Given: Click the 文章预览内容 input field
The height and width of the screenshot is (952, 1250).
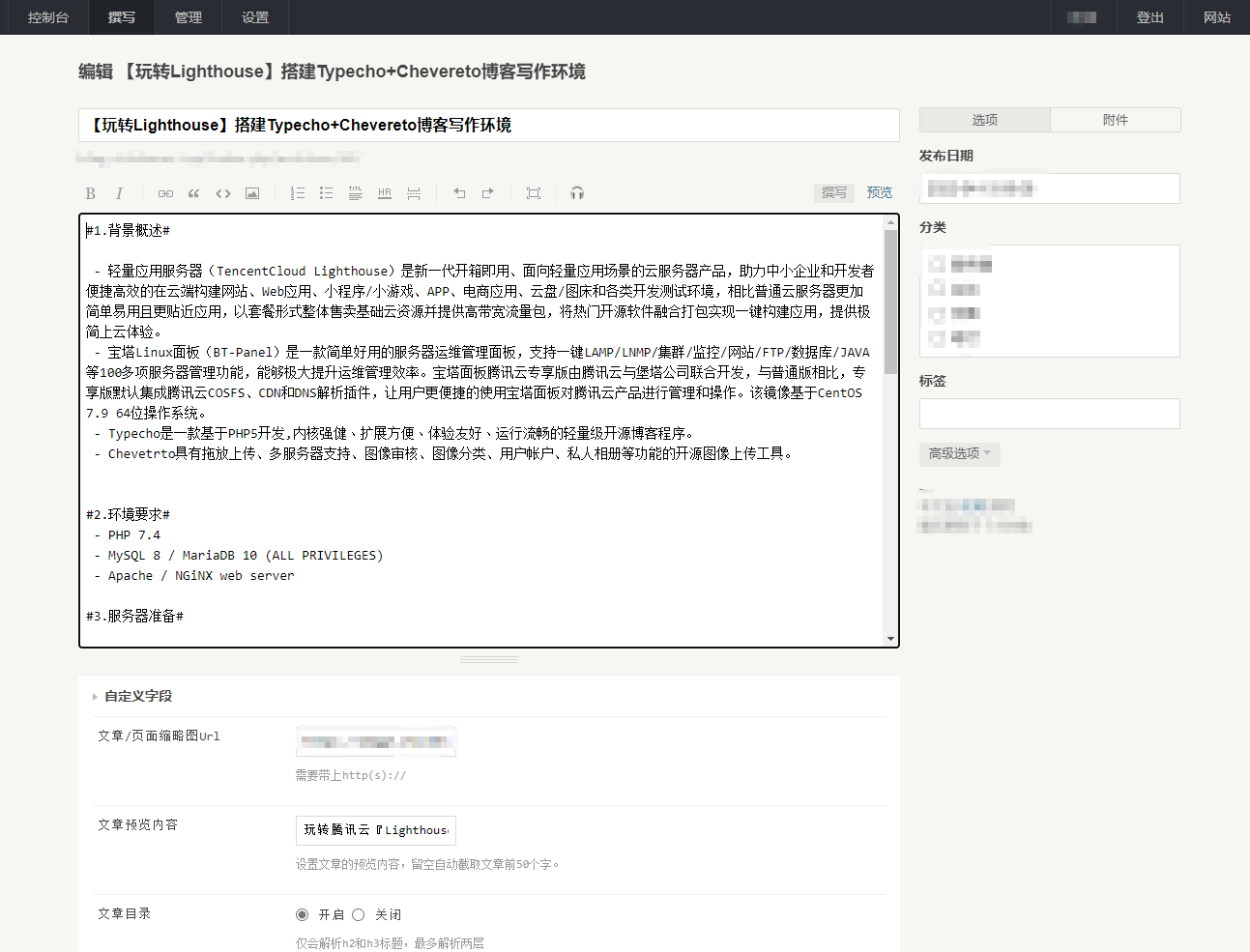Looking at the screenshot, I should 376,830.
